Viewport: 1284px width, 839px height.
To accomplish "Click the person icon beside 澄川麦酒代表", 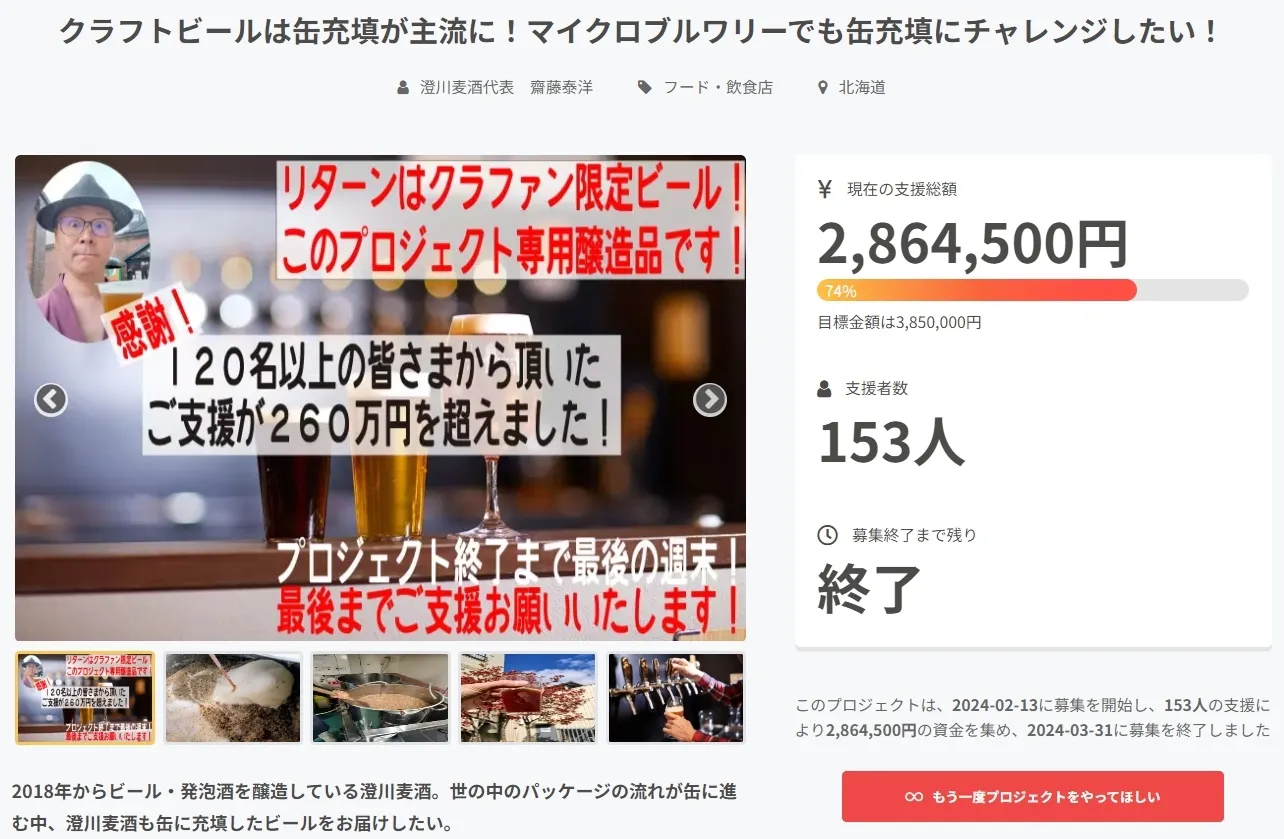I will [x=403, y=87].
